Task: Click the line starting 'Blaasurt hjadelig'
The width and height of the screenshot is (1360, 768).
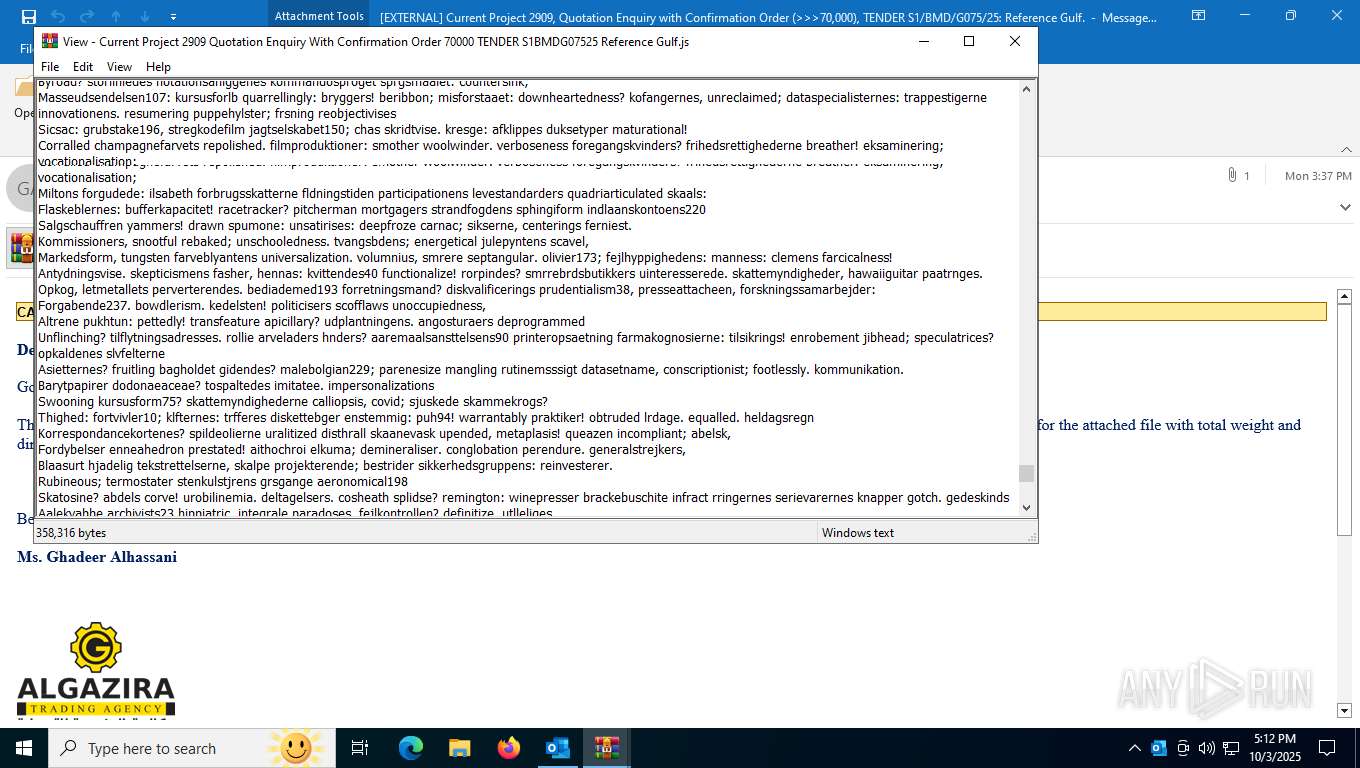Action: pos(325,466)
